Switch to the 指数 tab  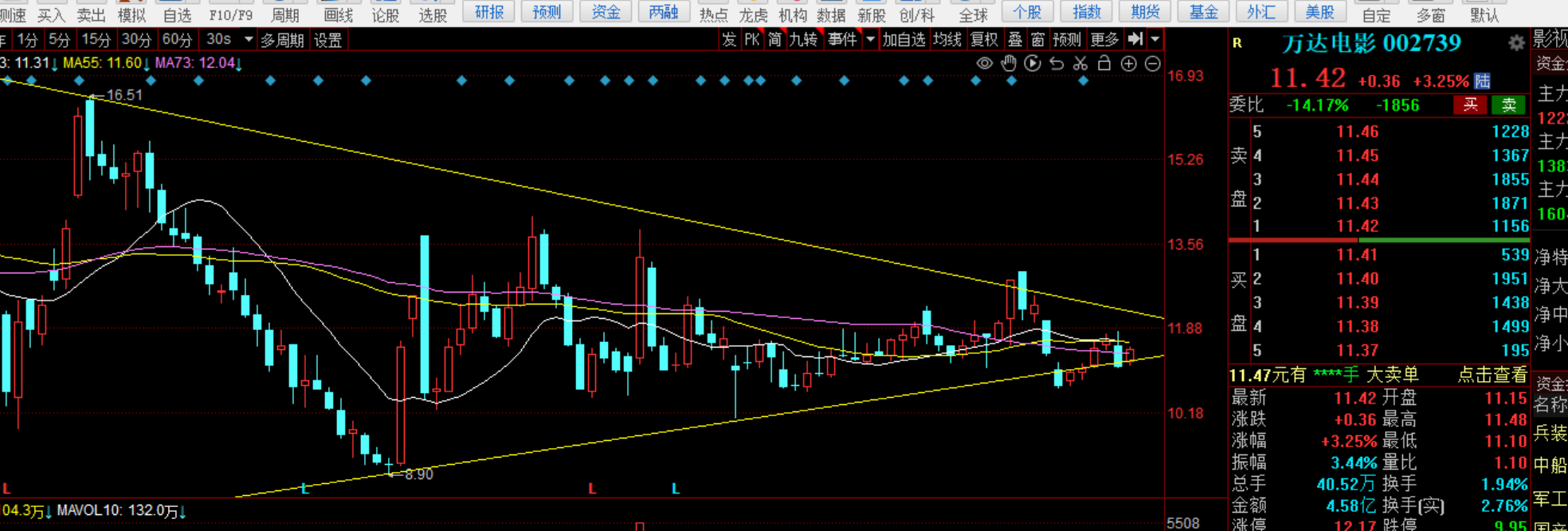pyautogui.click(x=1087, y=12)
